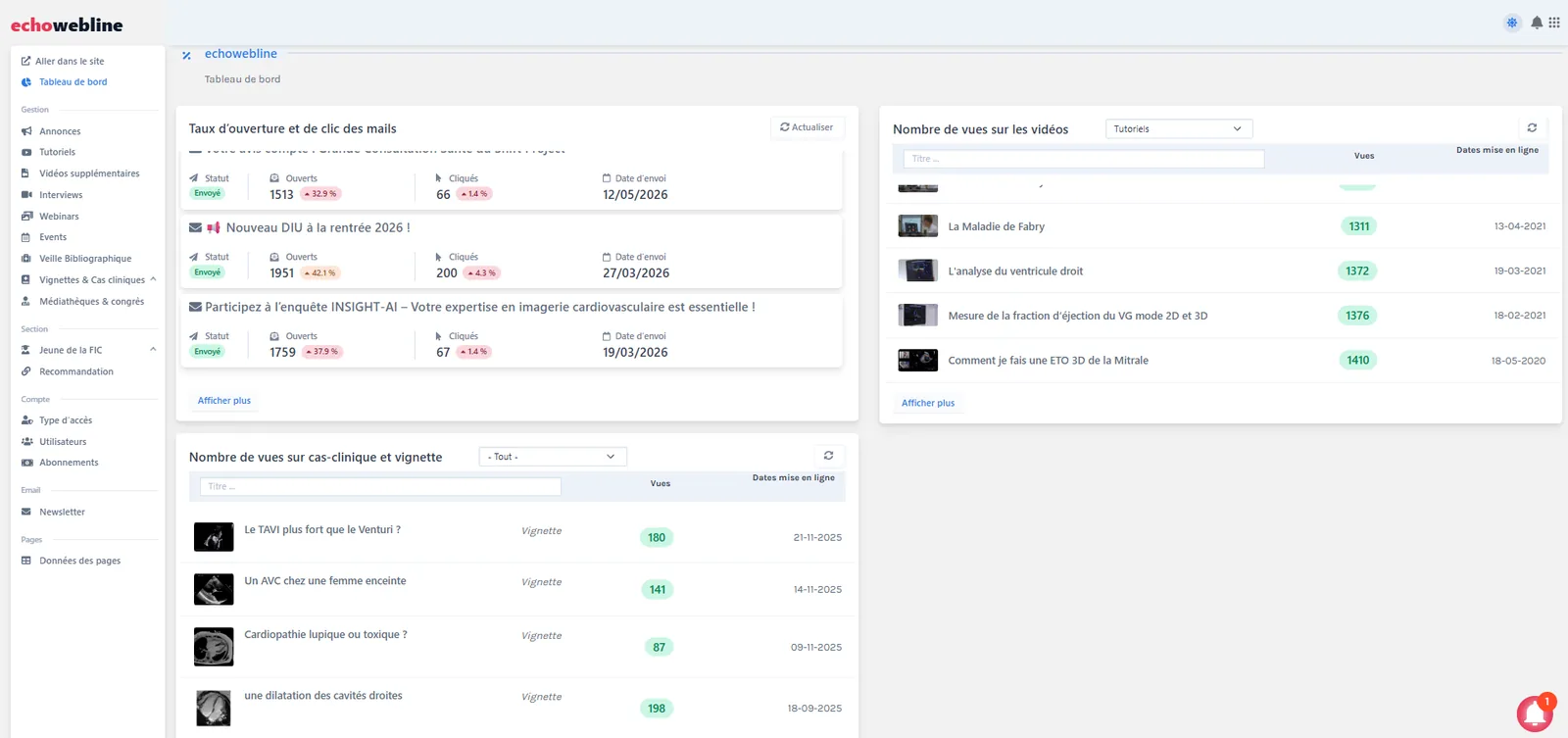Open the Le TAVI plus fort thumbnail
The width and height of the screenshot is (1568, 738).
tap(214, 537)
